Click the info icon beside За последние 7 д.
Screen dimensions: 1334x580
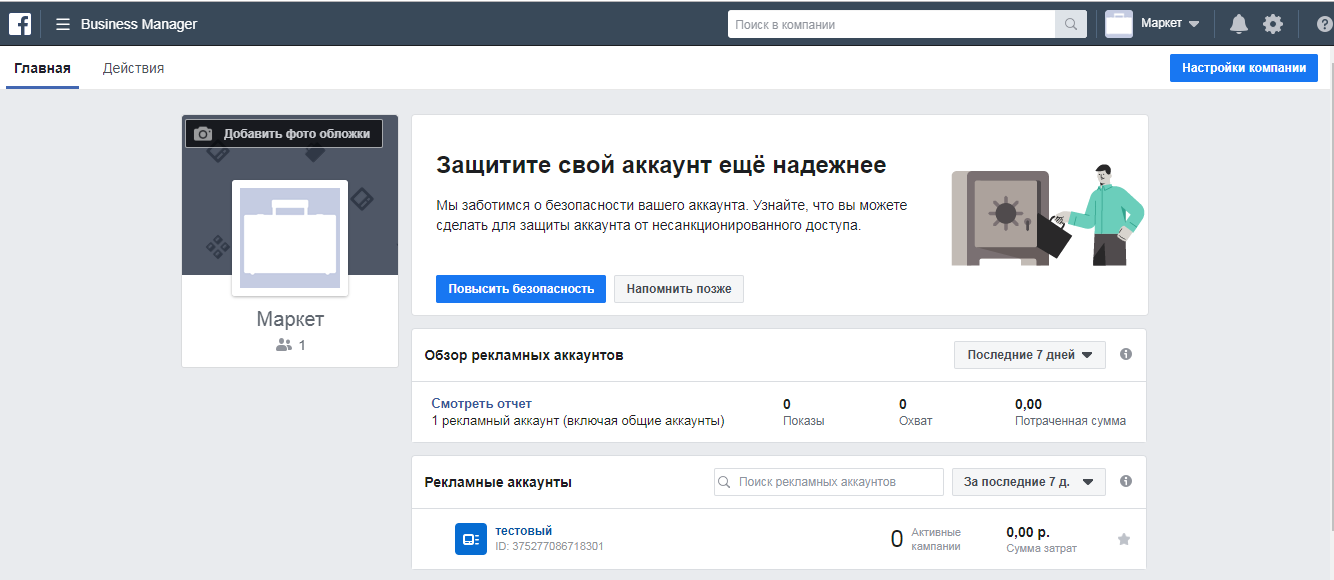(x=1126, y=481)
